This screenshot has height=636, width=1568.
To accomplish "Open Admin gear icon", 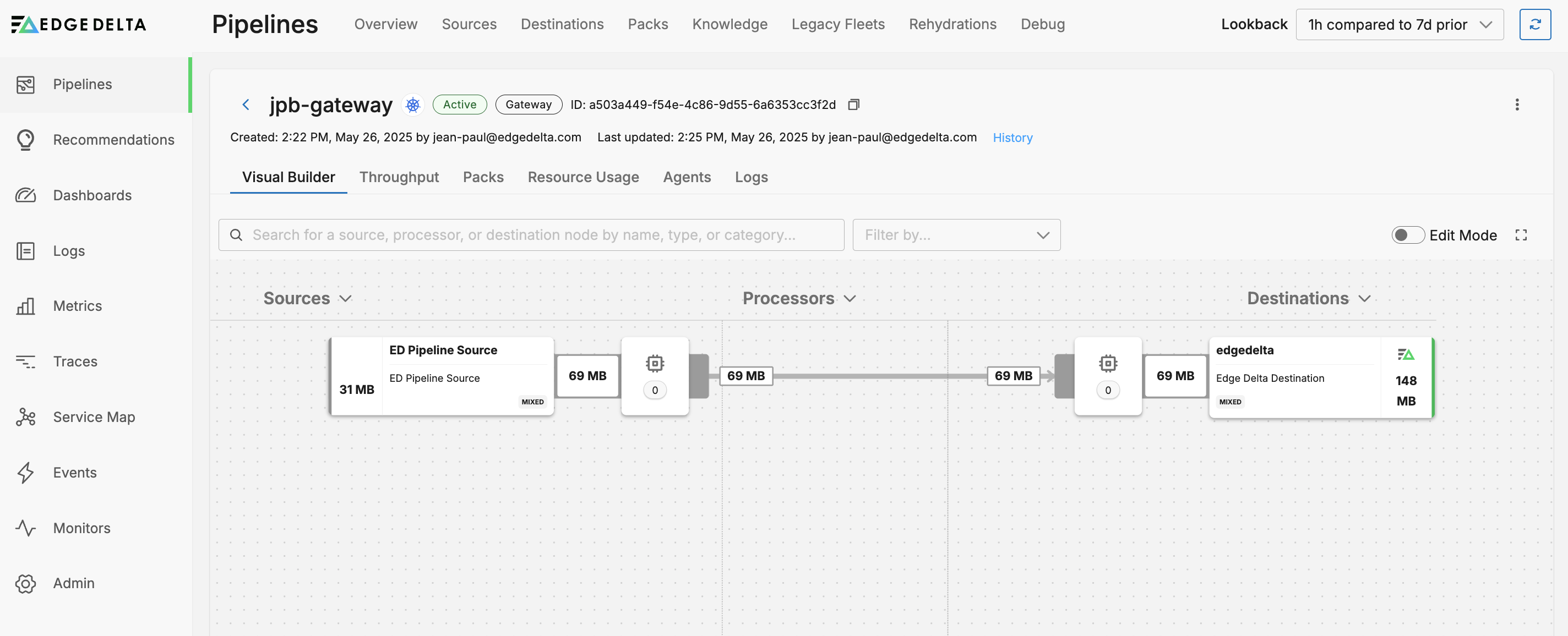I will click(x=25, y=583).
